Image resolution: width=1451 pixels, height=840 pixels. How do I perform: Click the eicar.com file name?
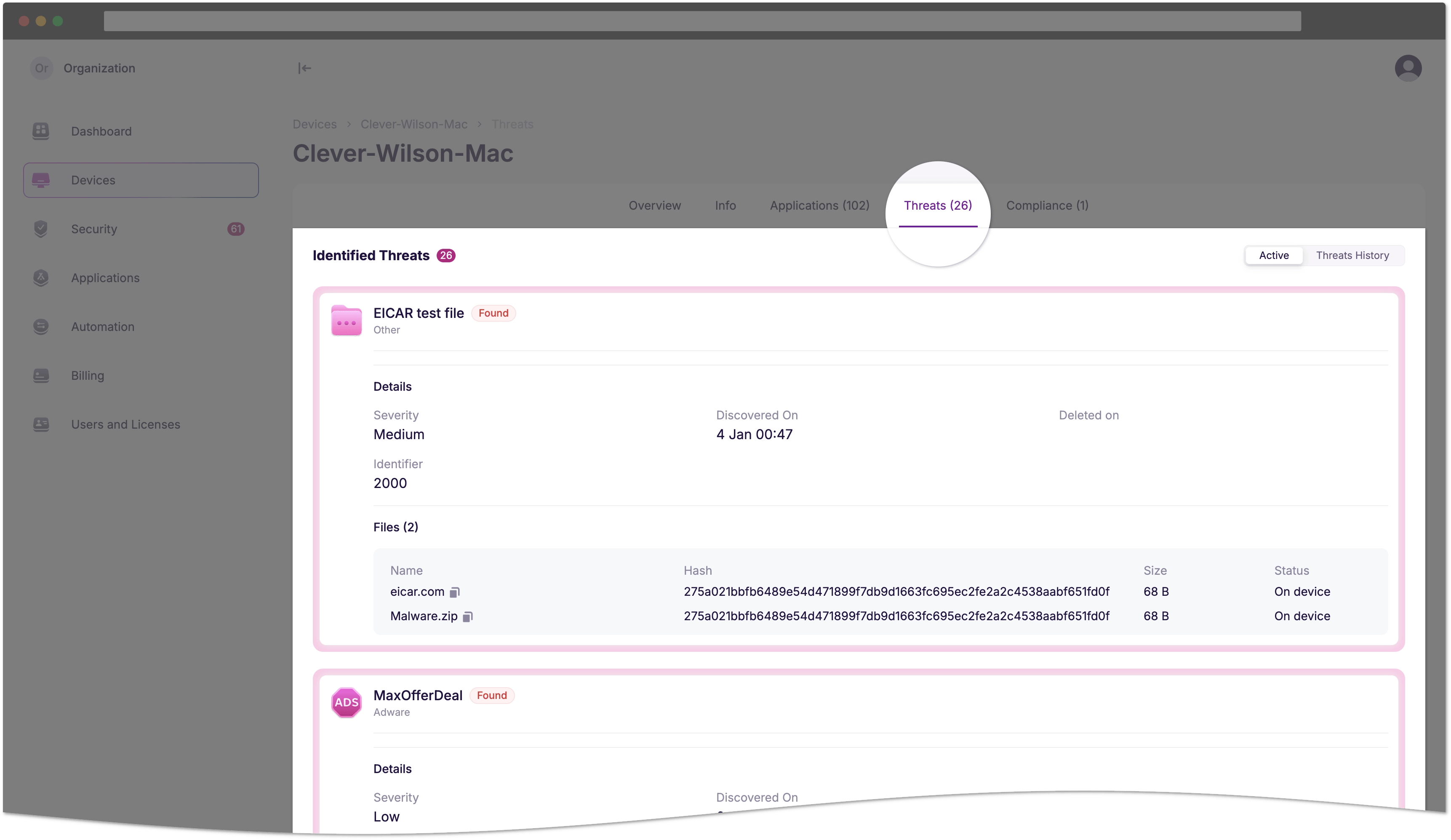[417, 592]
